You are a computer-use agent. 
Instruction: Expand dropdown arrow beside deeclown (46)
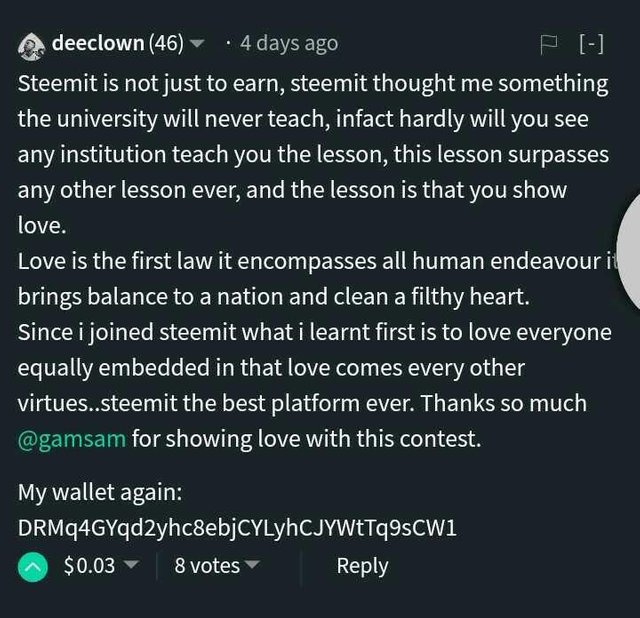(197, 43)
